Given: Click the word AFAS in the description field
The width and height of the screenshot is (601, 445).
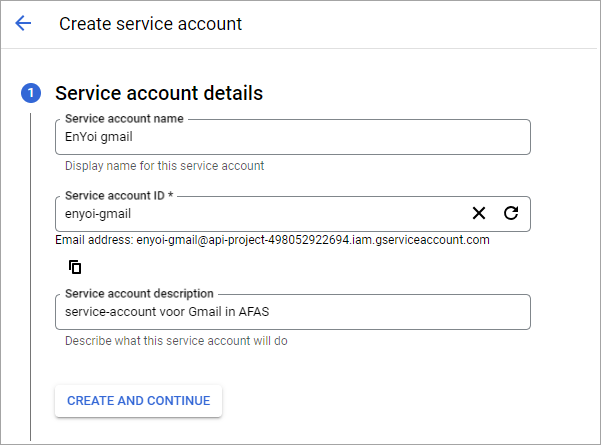Looking at the screenshot, I should [254, 312].
